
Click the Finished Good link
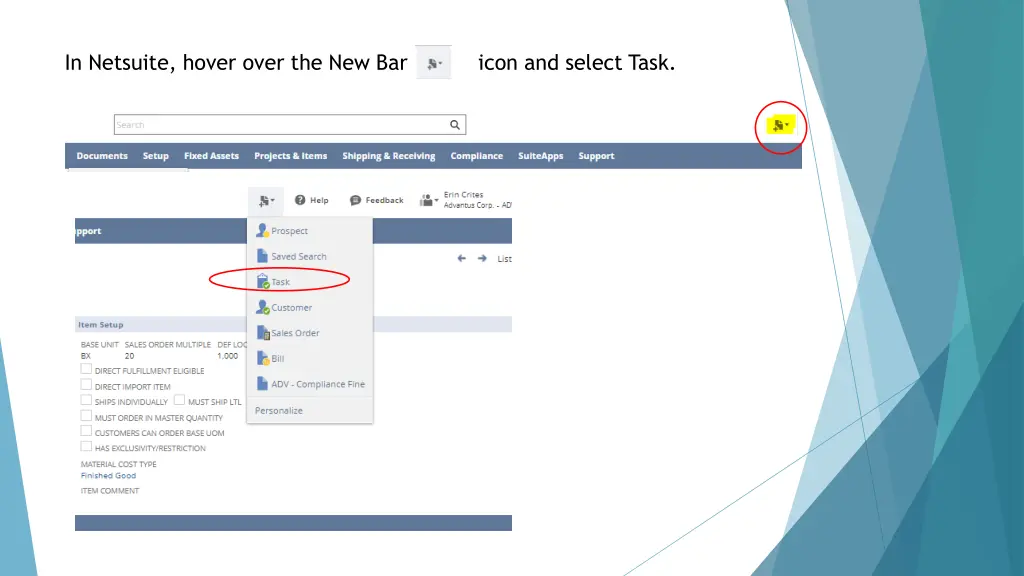click(108, 476)
